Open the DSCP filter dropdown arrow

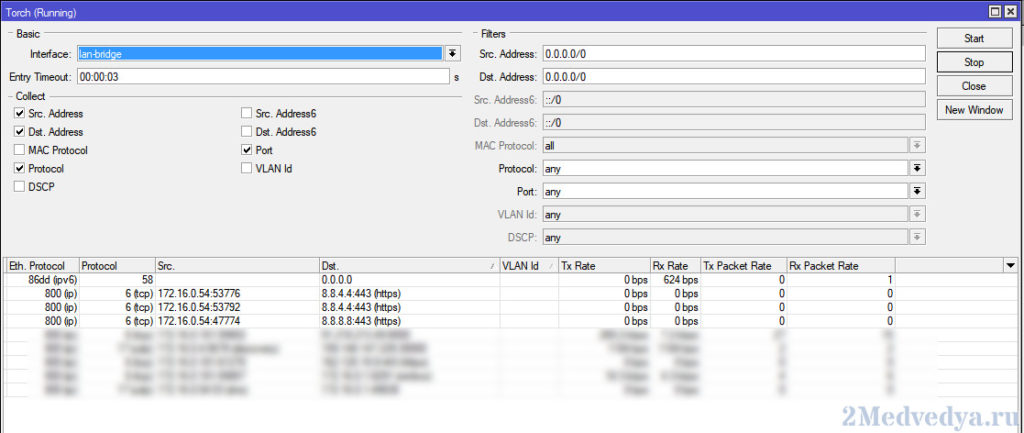[x=918, y=237]
